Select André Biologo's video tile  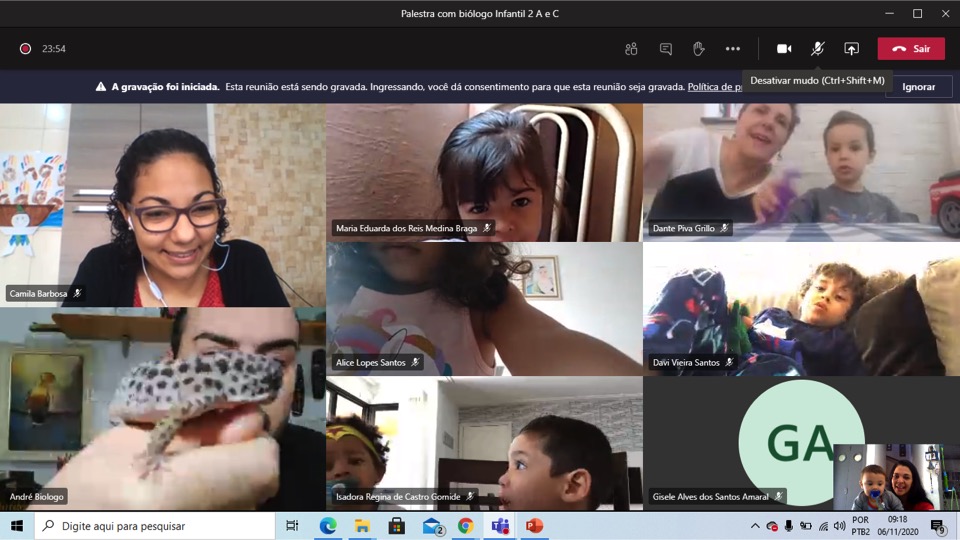click(x=162, y=408)
